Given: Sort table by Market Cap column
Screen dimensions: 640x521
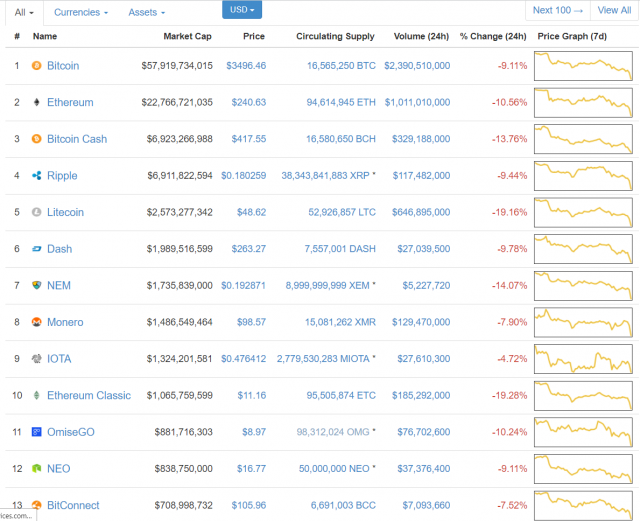Looking at the screenshot, I should click(188, 36).
